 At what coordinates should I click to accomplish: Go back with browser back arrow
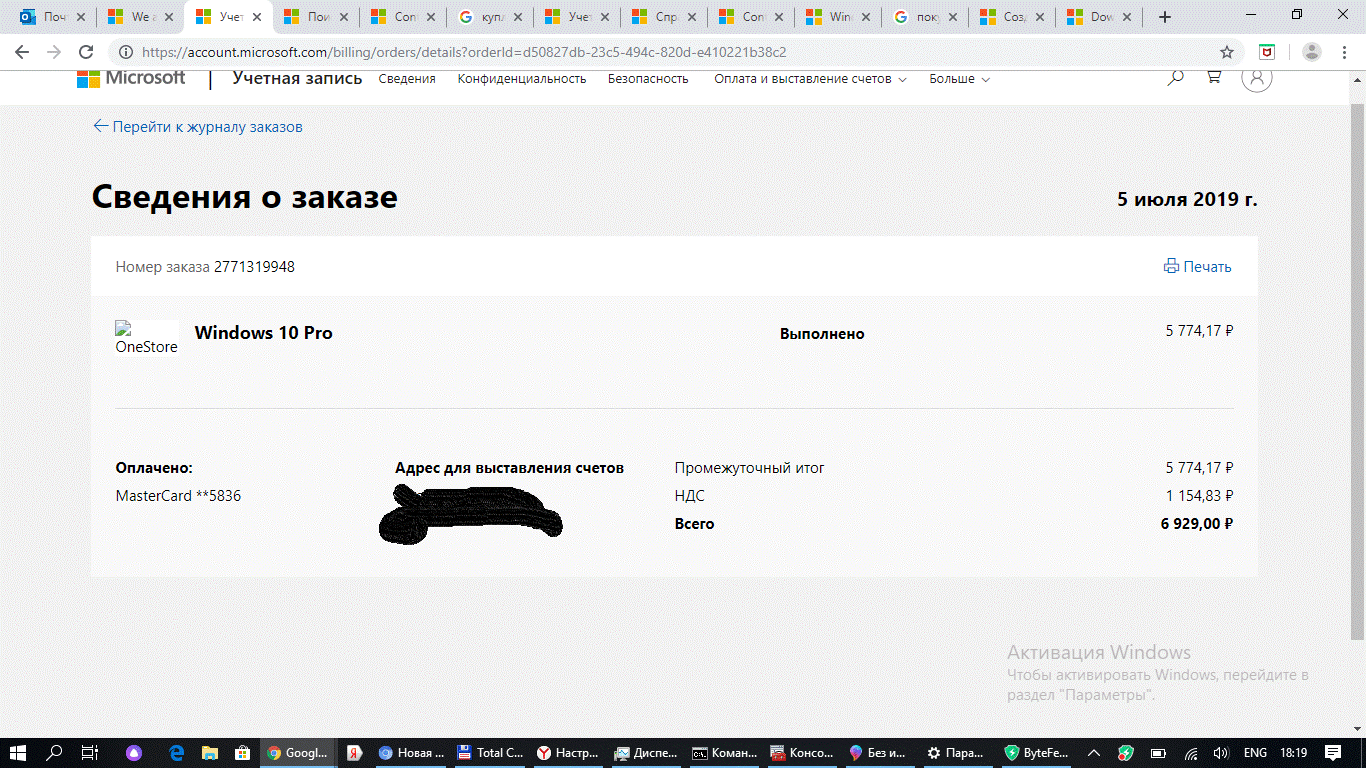pyautogui.click(x=22, y=52)
